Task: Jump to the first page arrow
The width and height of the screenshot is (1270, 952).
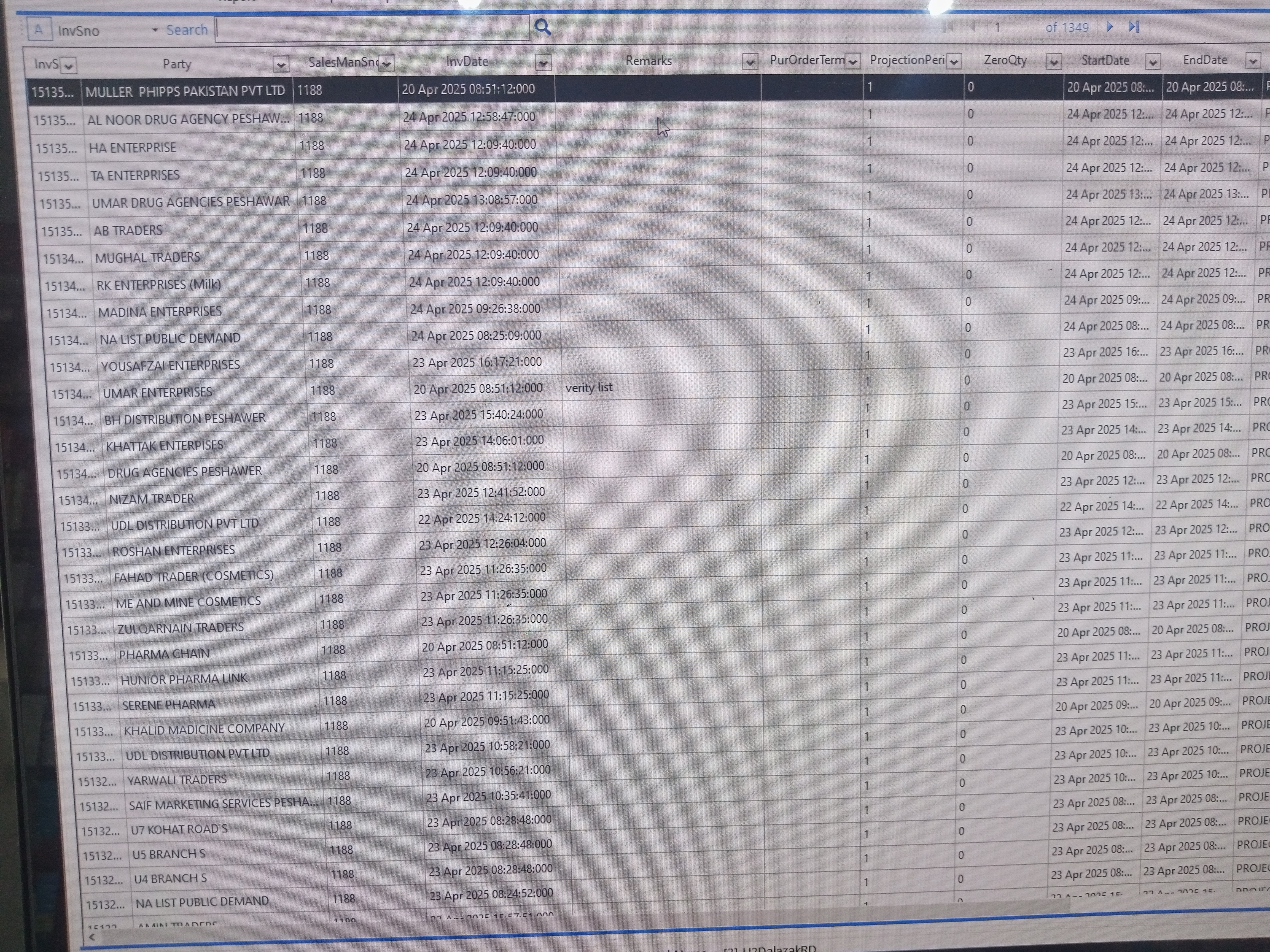Action: click(949, 27)
